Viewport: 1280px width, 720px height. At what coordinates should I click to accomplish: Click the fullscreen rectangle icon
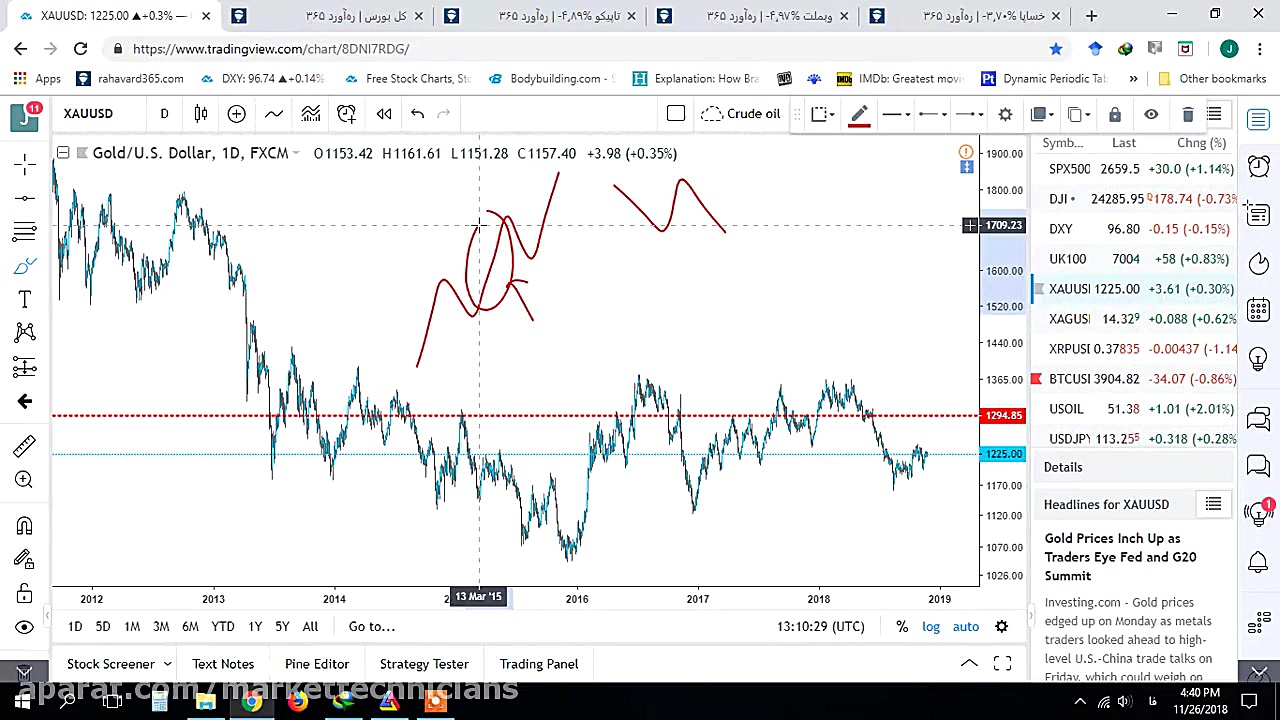click(676, 114)
